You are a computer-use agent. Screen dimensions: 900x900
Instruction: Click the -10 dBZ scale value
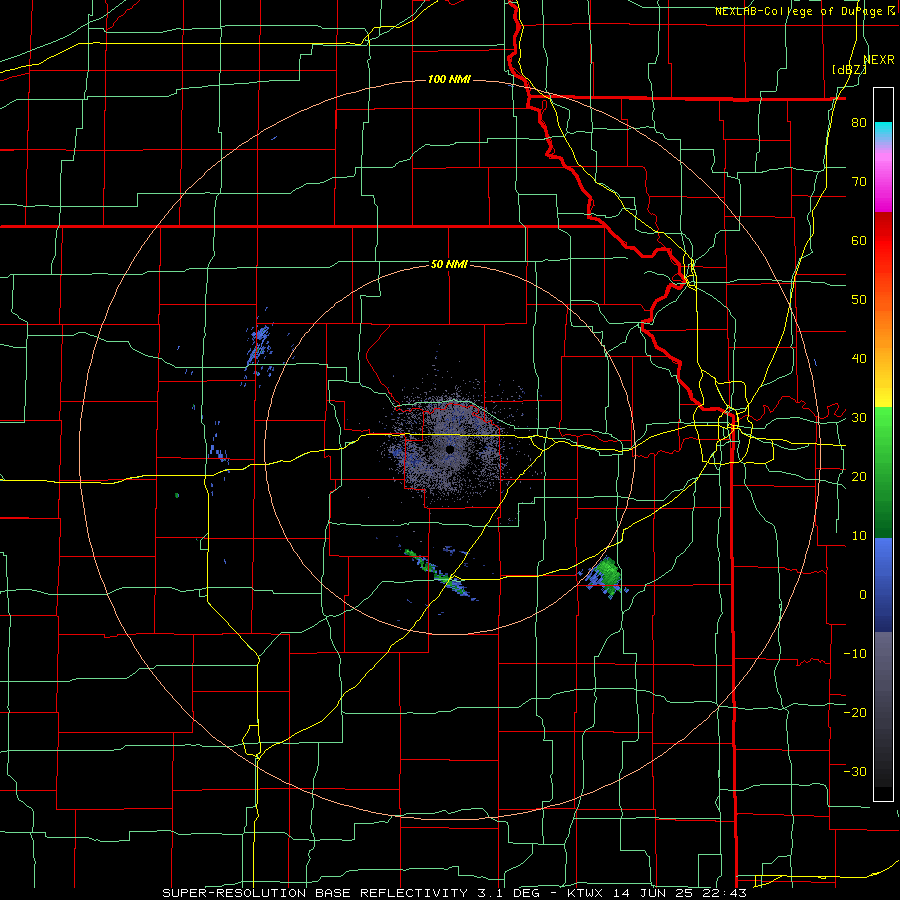pyautogui.click(x=855, y=654)
